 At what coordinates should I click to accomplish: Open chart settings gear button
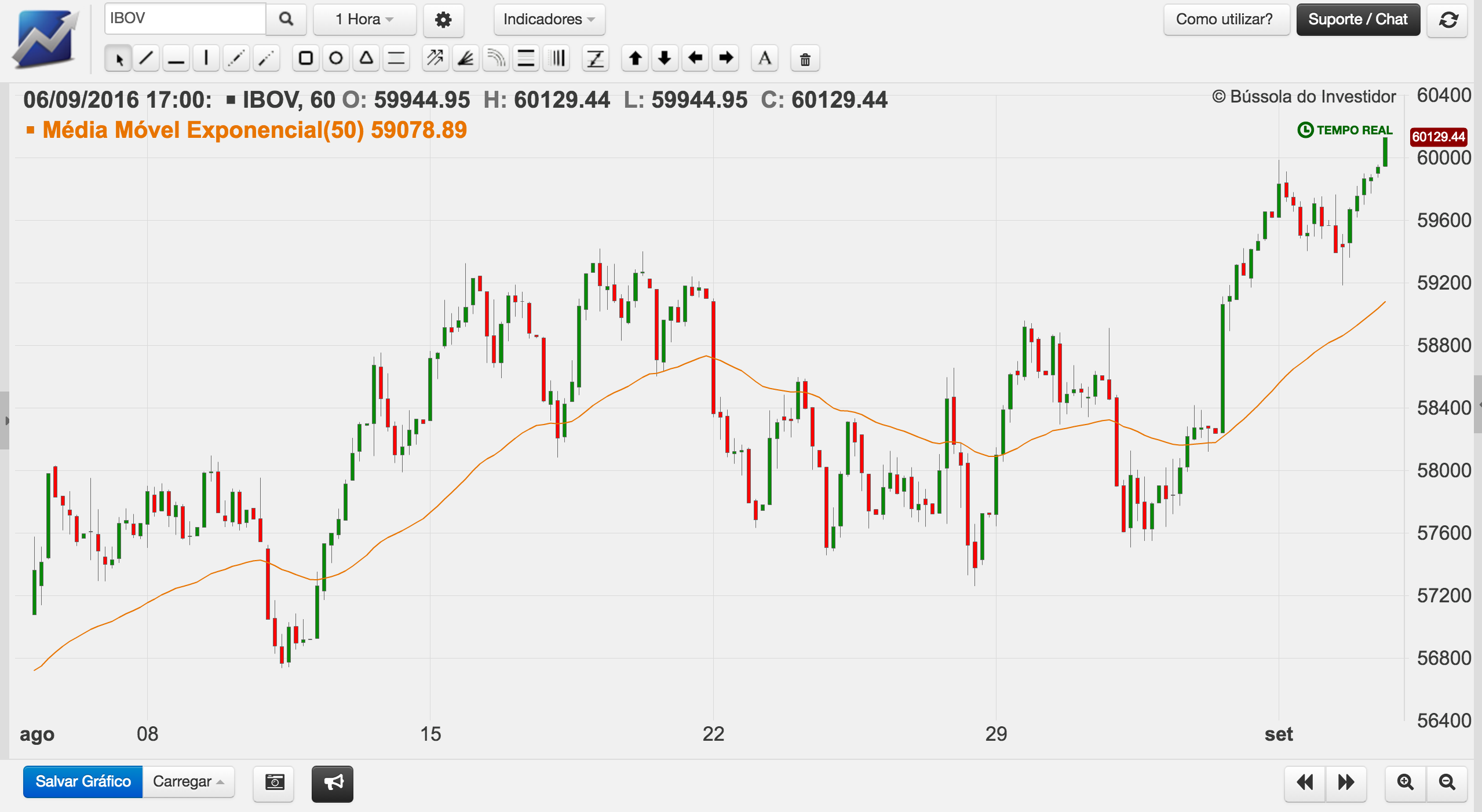pos(443,20)
